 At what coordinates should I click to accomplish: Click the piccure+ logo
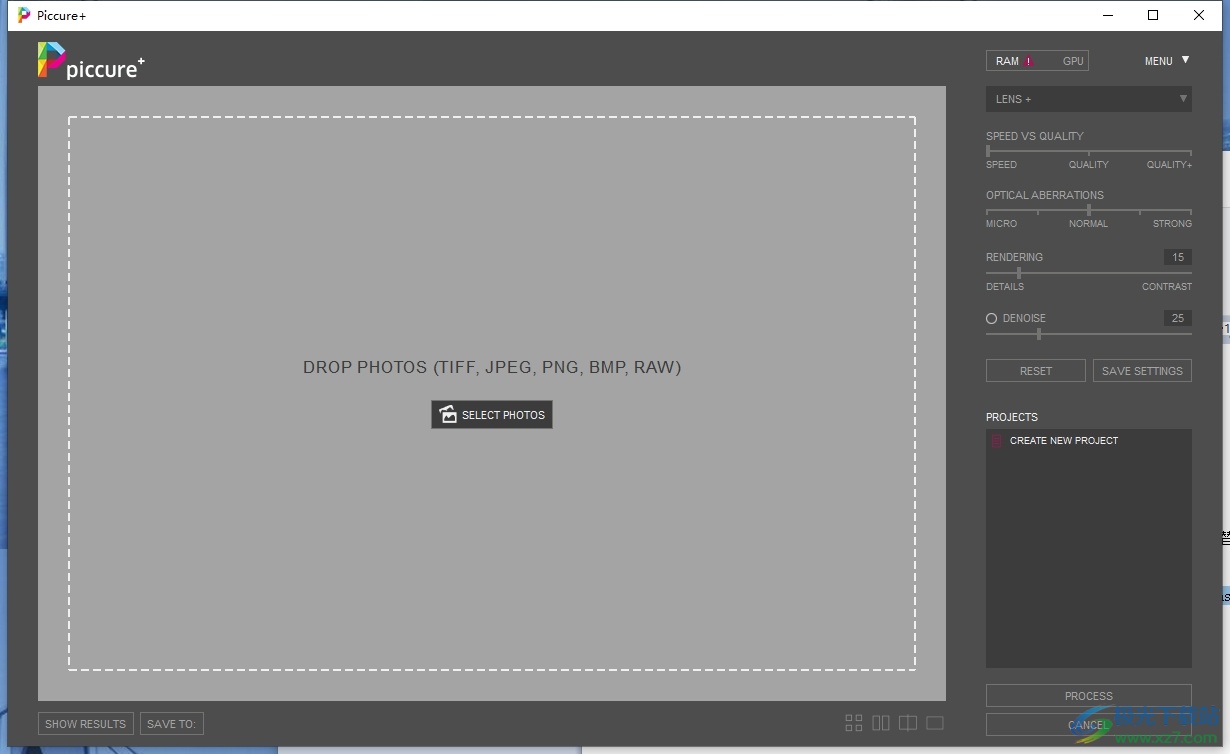click(x=91, y=61)
